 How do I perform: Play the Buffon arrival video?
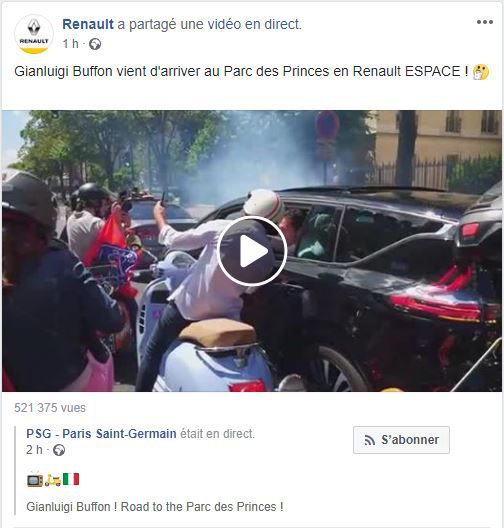252,251
